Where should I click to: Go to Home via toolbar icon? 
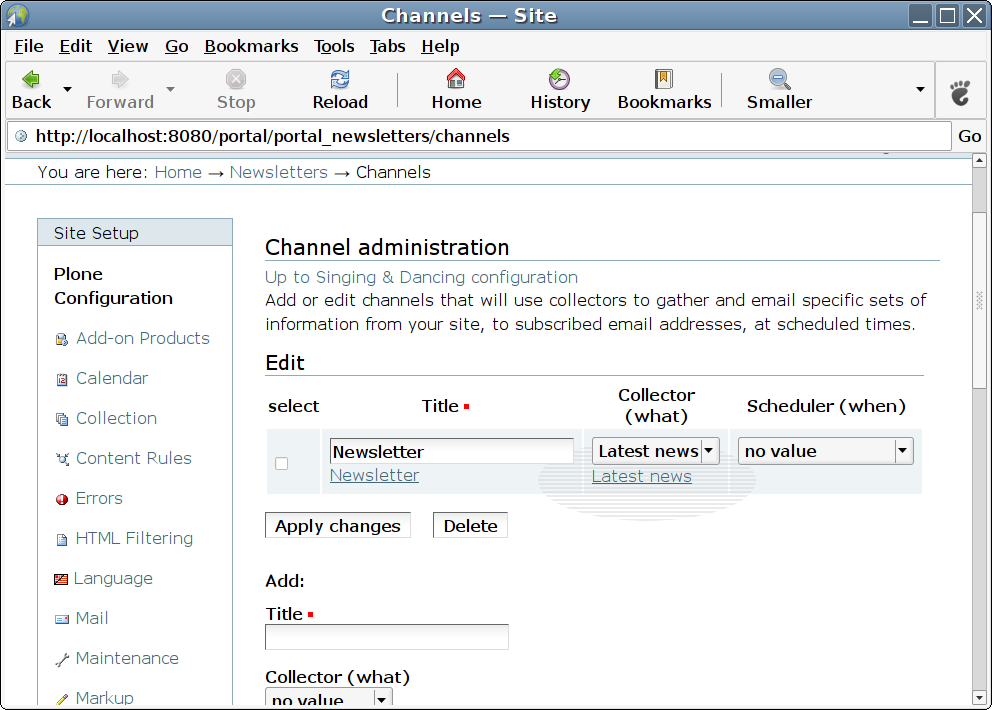pyautogui.click(x=456, y=80)
